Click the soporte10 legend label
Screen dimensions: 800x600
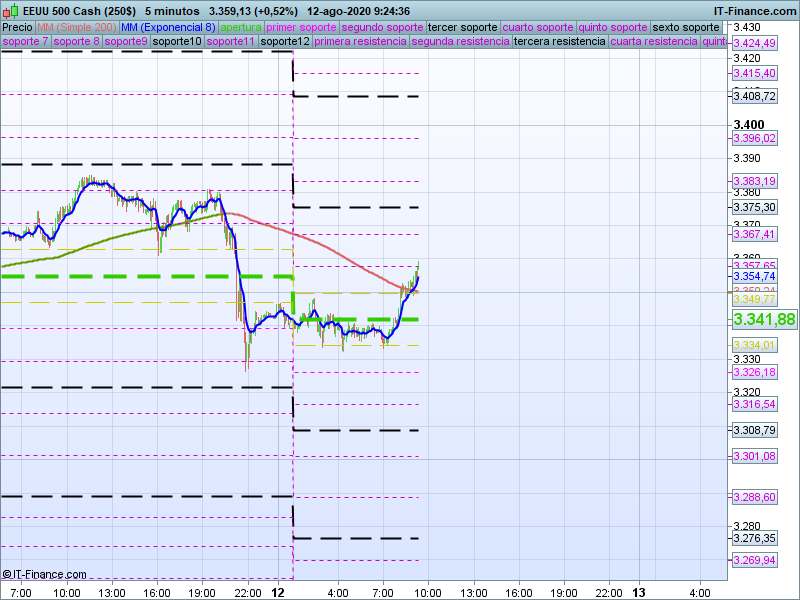(177, 42)
